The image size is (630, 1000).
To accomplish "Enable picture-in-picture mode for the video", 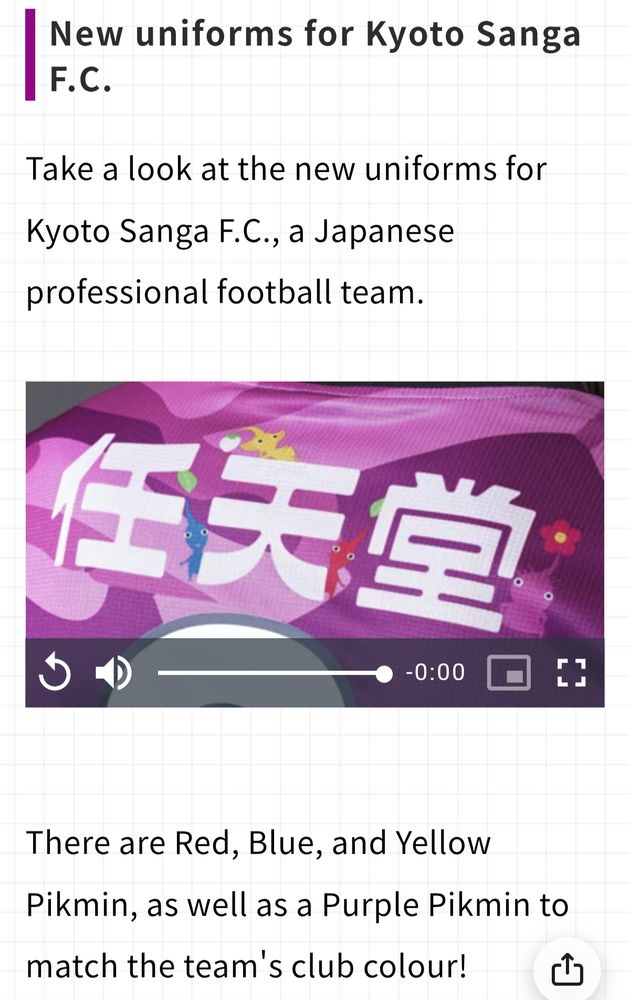I will coord(509,673).
